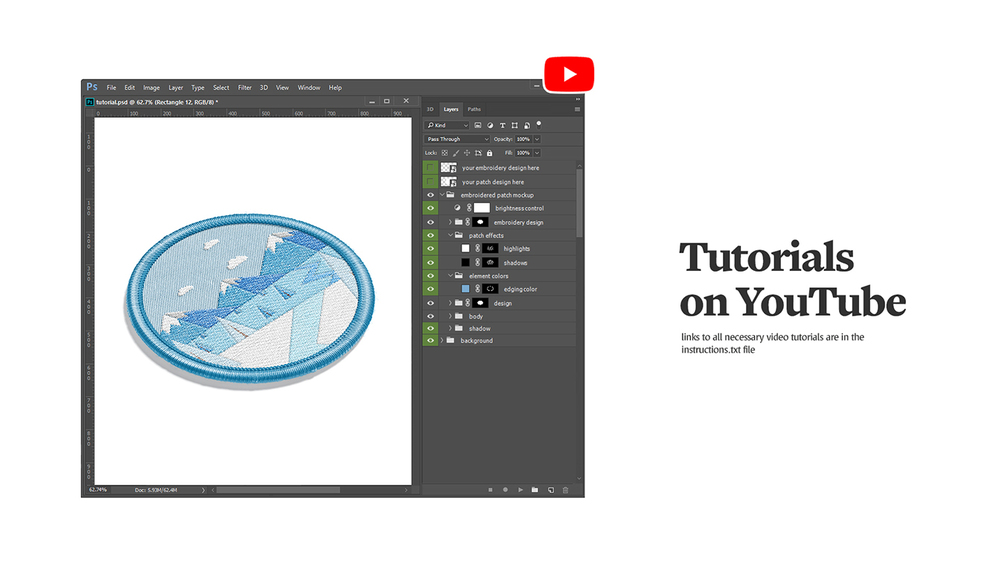
Task: Click the horizontal canvas scrollbar
Action: click(278, 490)
